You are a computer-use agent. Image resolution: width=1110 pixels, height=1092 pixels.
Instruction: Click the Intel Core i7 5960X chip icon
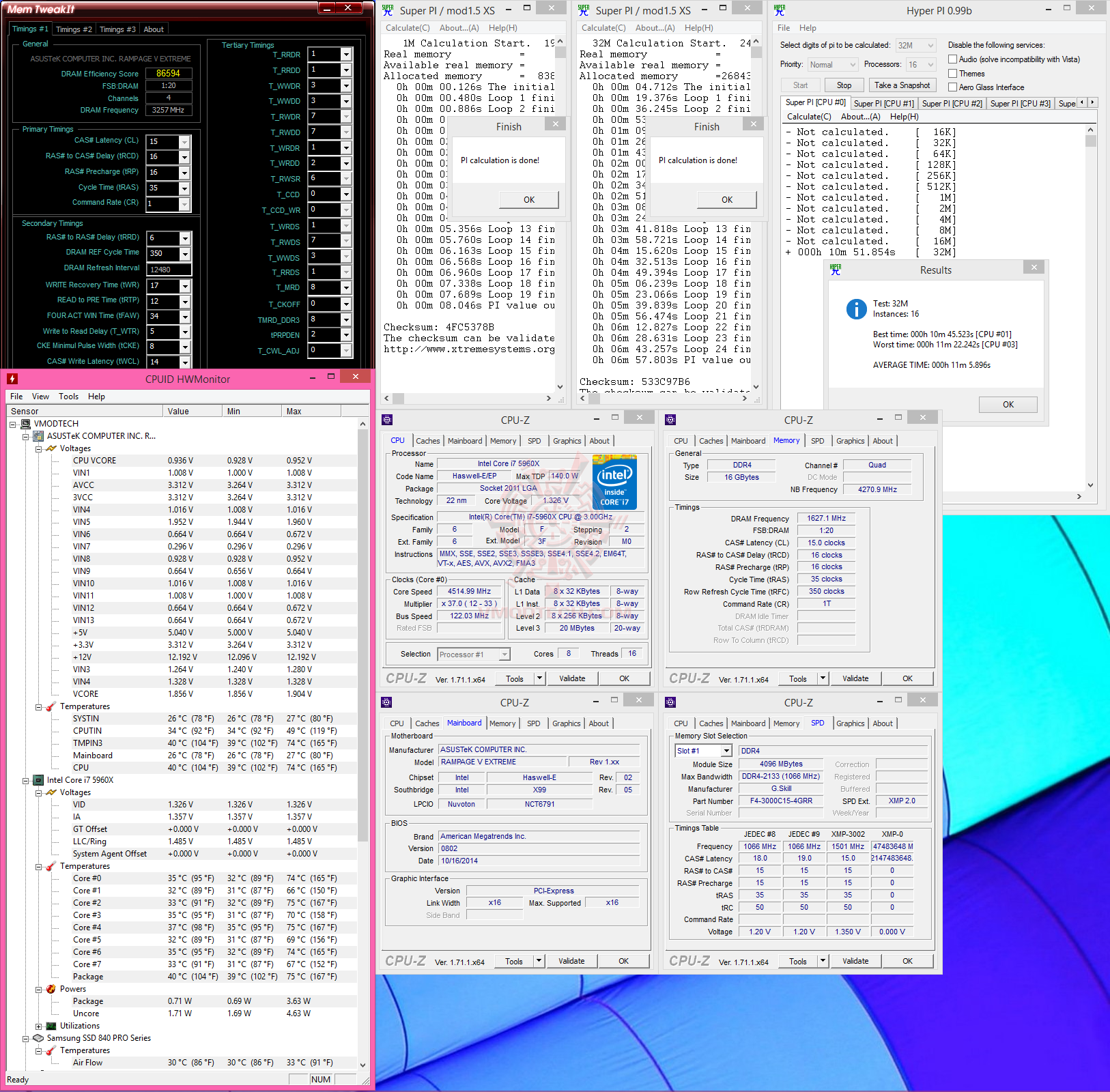pos(38,780)
